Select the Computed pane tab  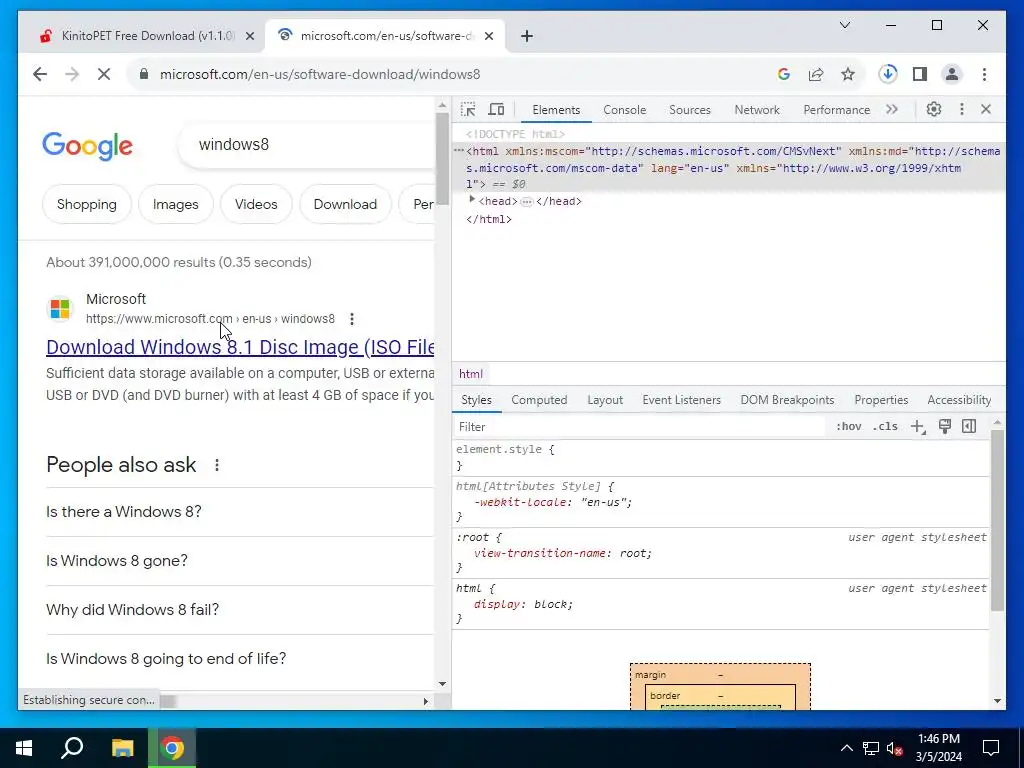click(x=539, y=400)
